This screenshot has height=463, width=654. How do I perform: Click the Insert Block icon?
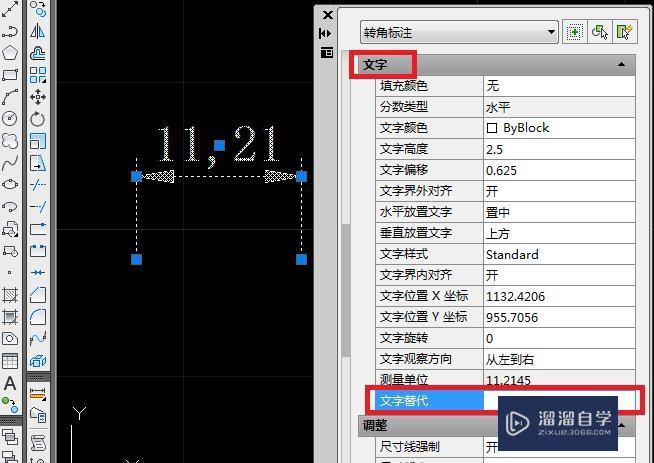tap(9, 229)
